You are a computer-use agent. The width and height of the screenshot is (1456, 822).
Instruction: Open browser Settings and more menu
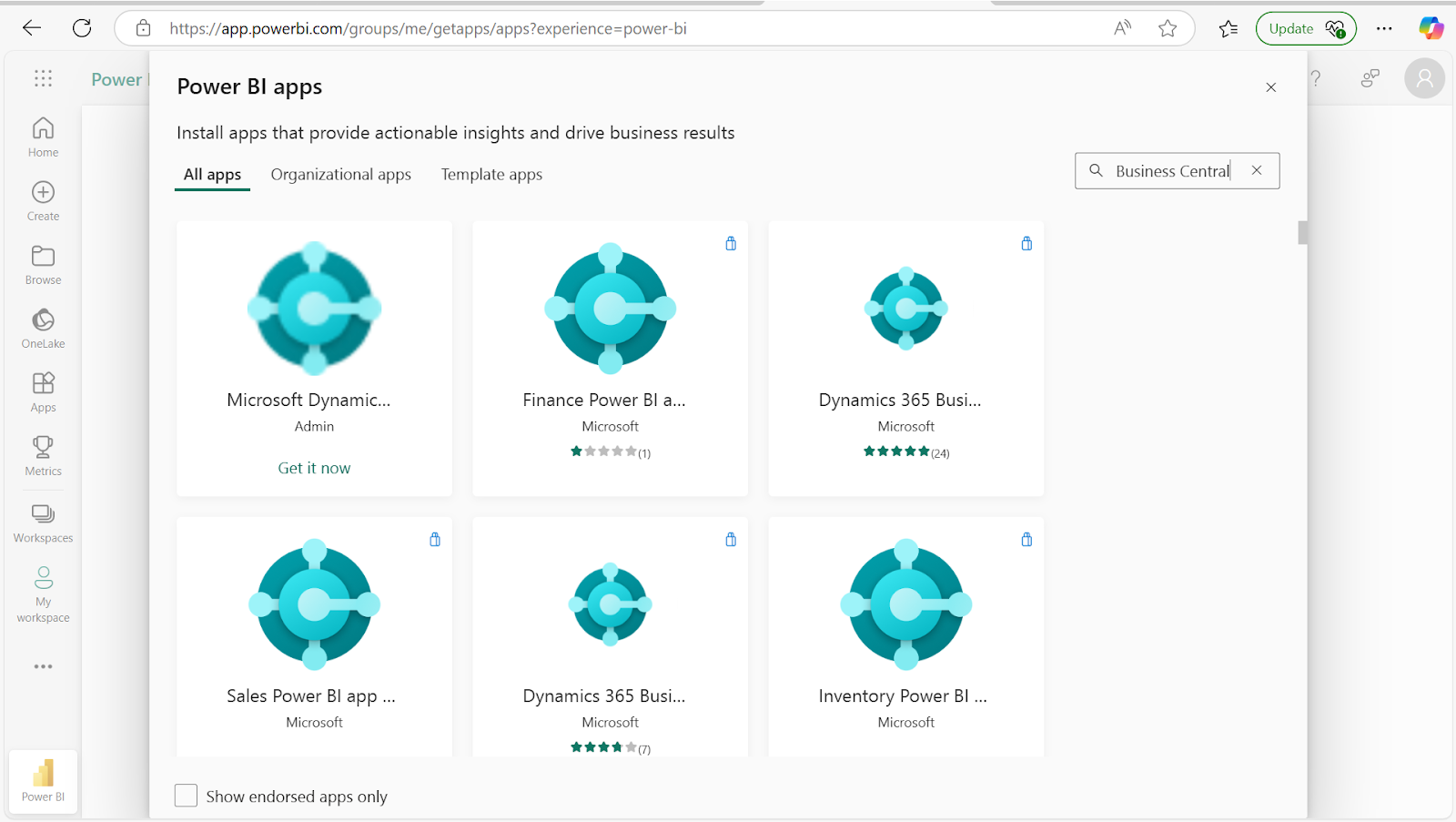(1384, 28)
